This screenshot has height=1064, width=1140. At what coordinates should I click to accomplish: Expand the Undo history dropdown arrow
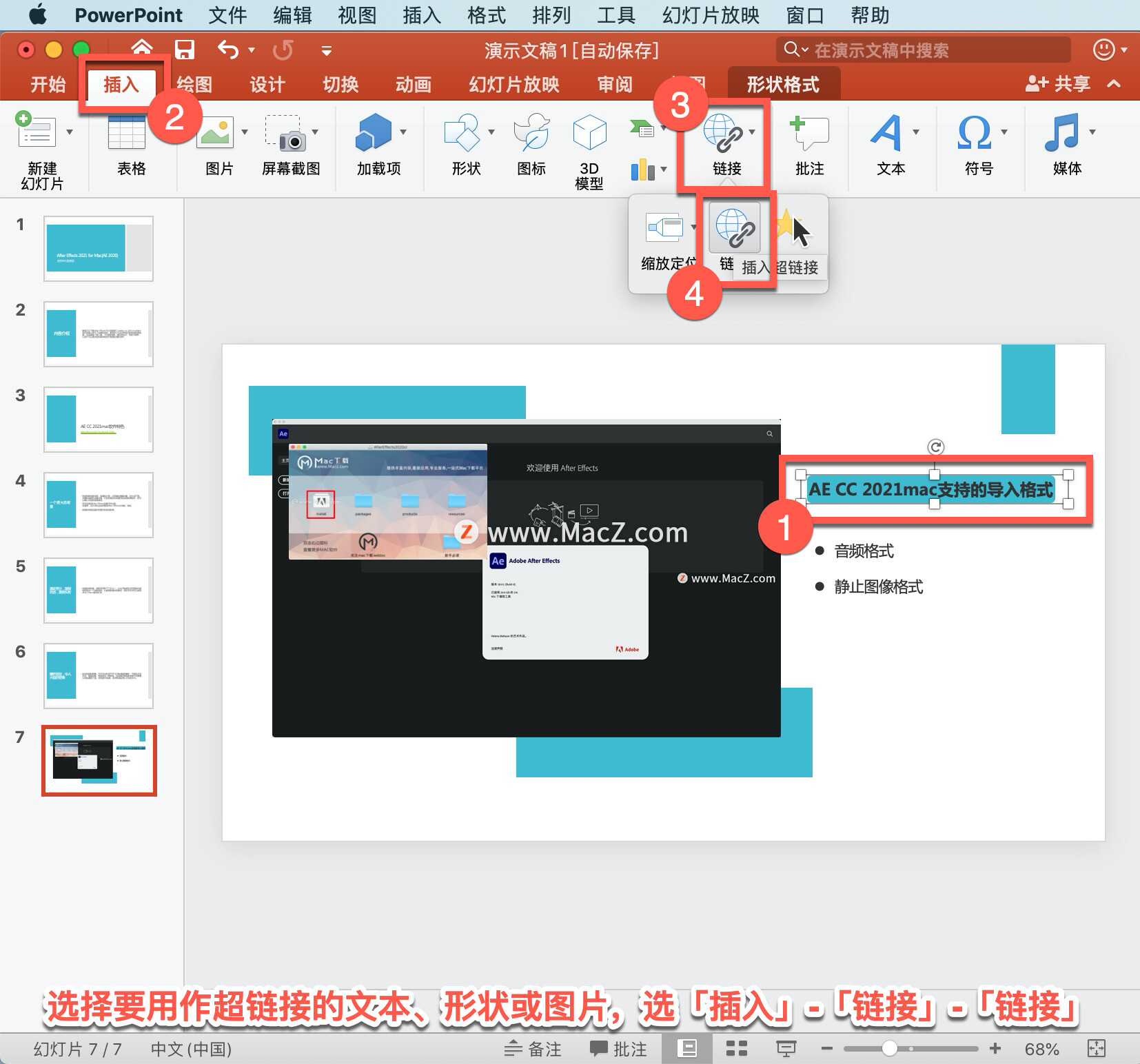pyautogui.click(x=252, y=50)
